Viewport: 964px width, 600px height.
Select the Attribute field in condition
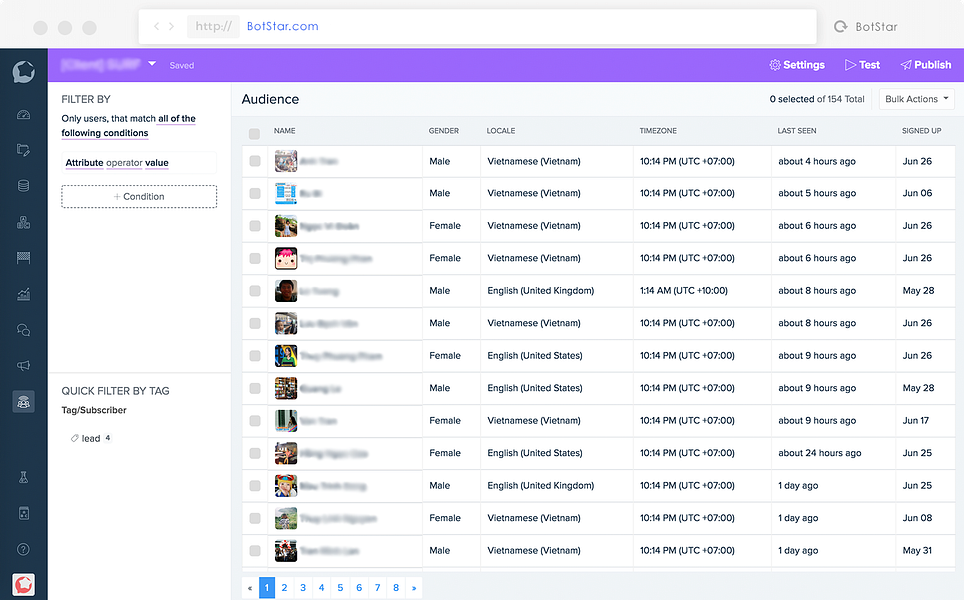[84, 163]
